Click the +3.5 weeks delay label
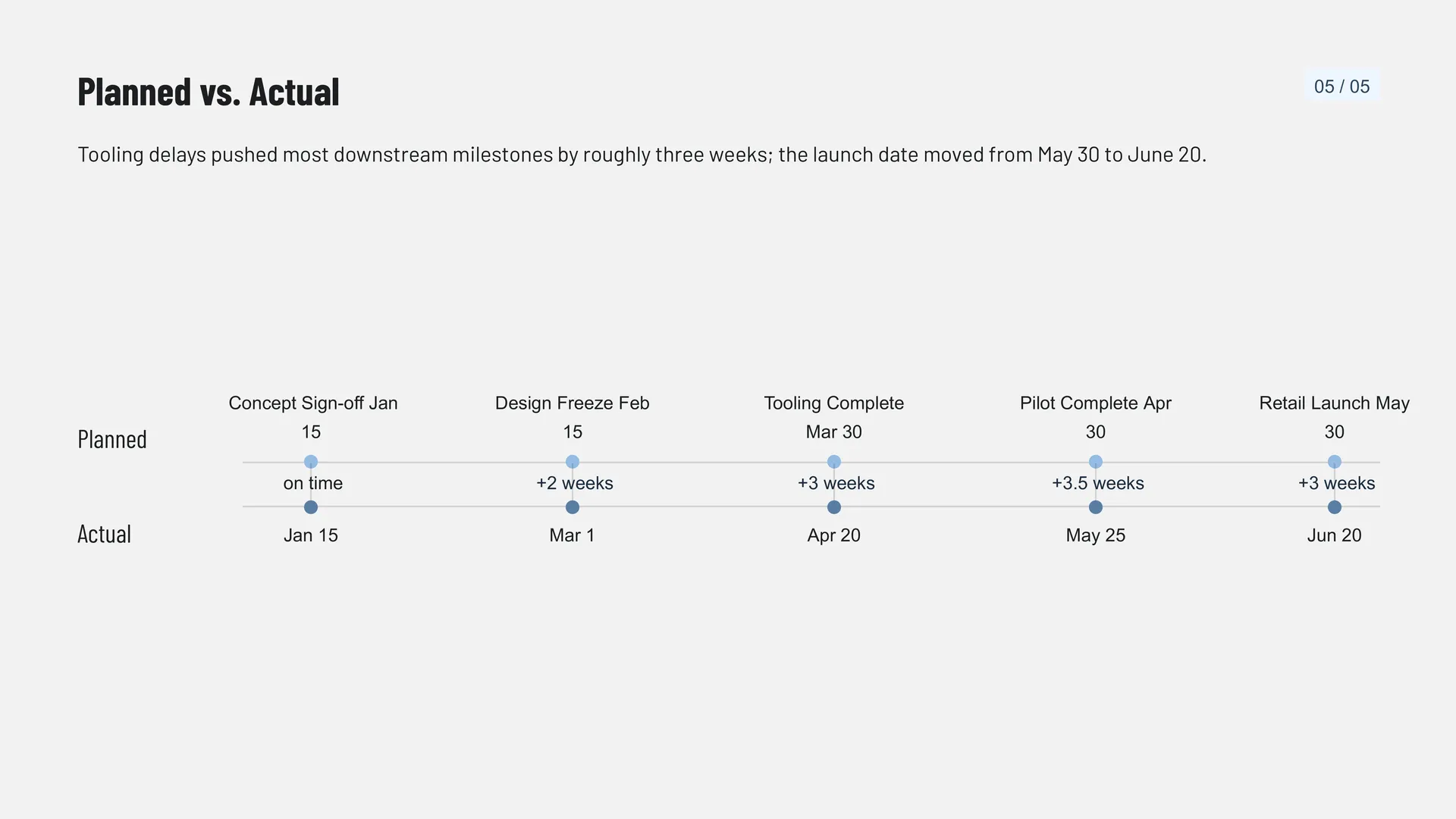This screenshot has height=819, width=1456. pyautogui.click(x=1098, y=483)
